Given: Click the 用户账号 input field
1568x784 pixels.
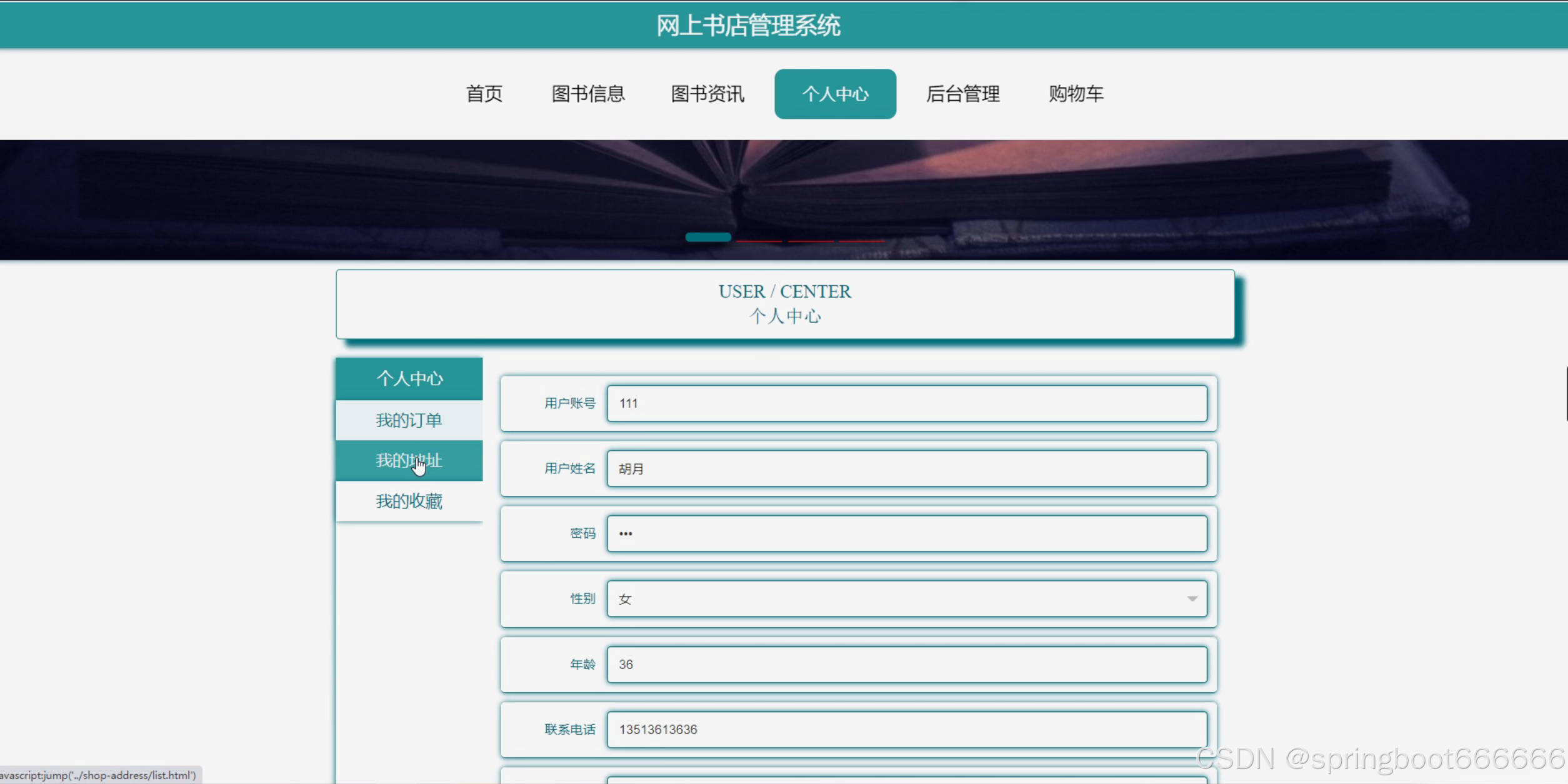Looking at the screenshot, I should coord(906,403).
